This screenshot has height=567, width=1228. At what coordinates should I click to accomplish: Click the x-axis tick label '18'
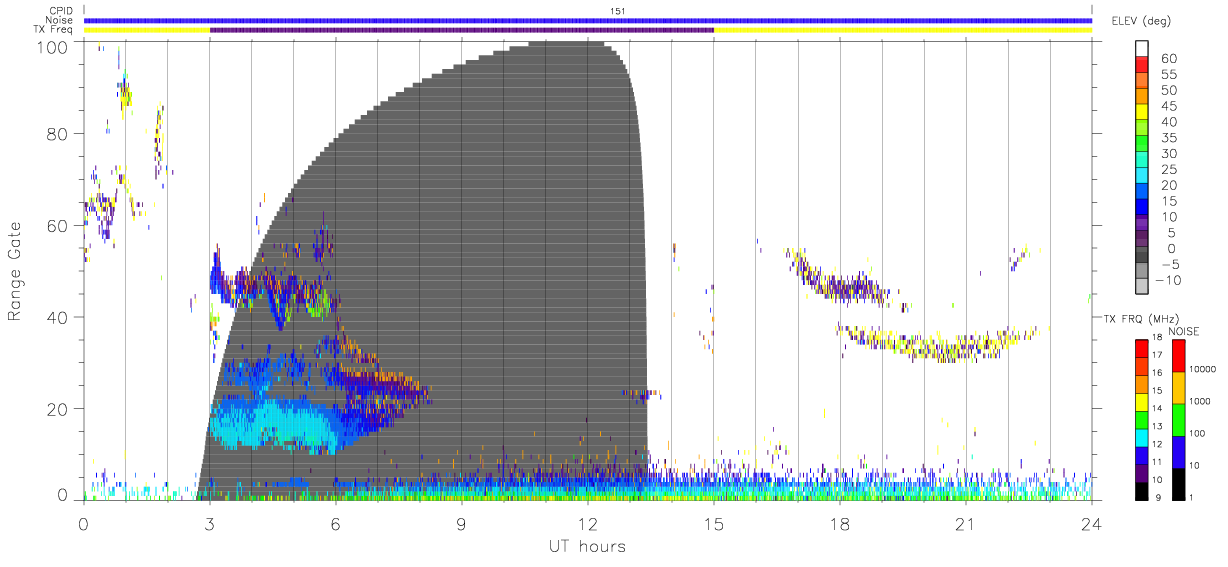(x=839, y=523)
